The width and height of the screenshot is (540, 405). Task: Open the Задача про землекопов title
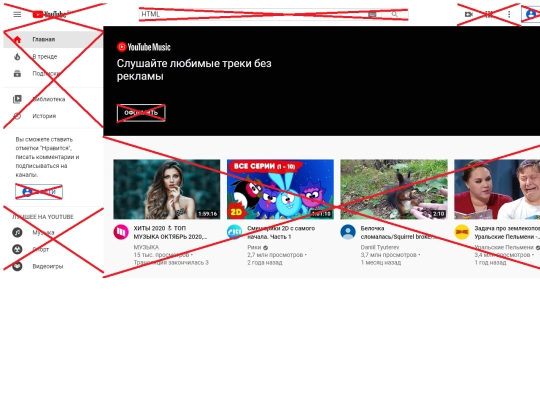tap(507, 232)
